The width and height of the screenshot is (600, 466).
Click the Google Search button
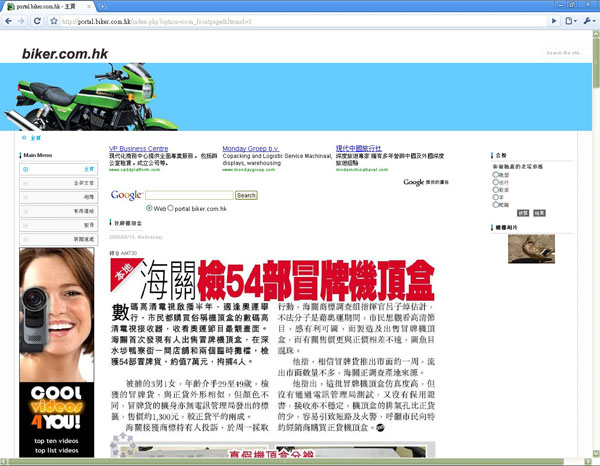(x=246, y=195)
